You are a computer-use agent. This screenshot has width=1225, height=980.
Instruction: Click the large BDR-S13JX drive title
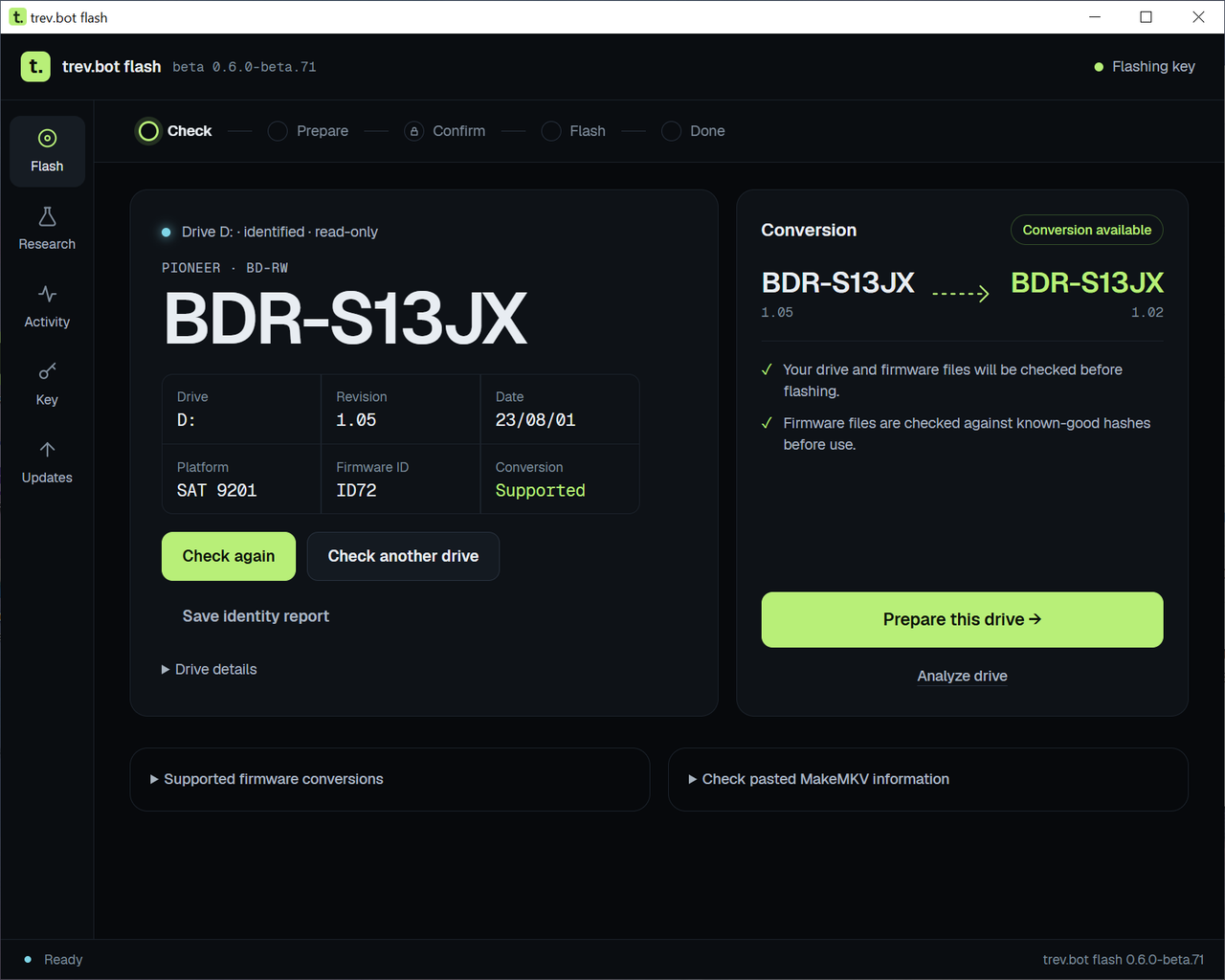click(345, 319)
